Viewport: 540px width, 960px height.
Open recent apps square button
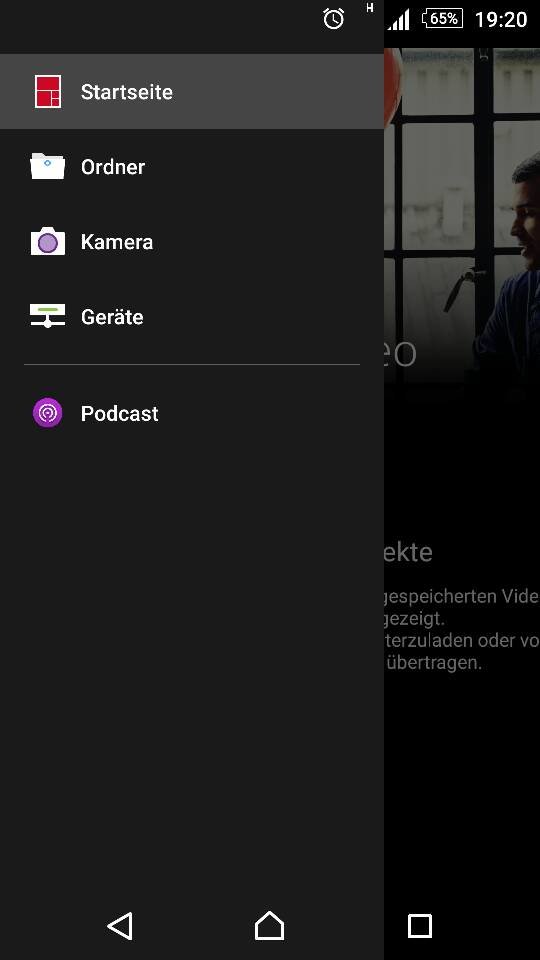(419, 926)
